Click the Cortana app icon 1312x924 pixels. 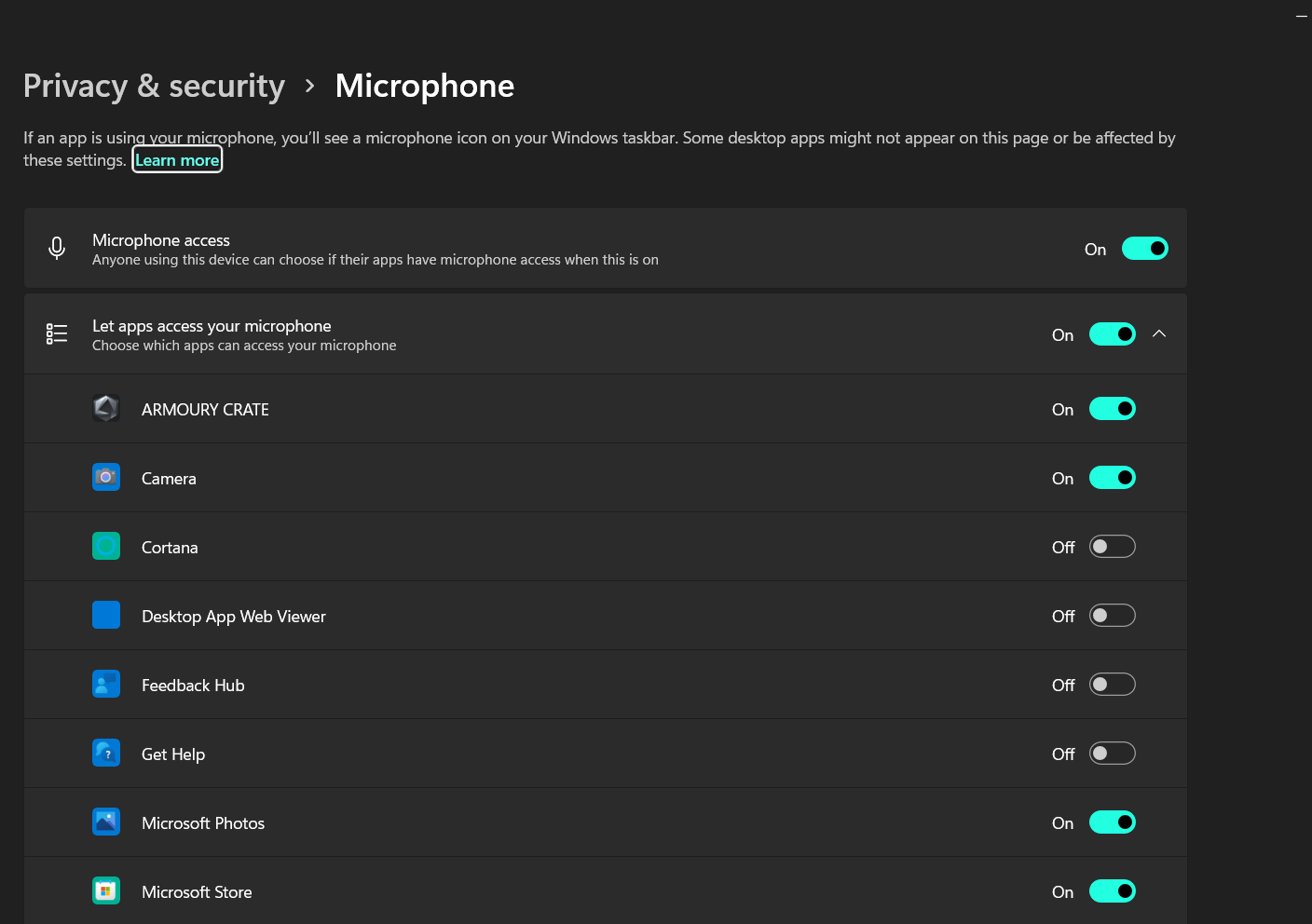(x=106, y=546)
